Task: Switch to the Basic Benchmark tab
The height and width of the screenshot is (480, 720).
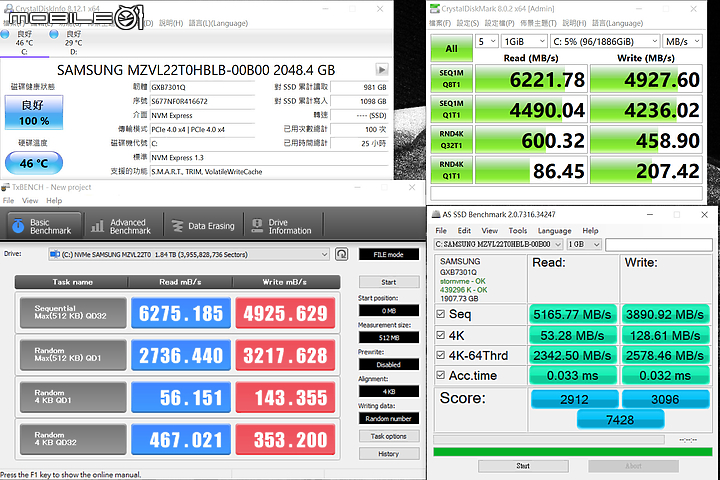Action: coord(44,226)
